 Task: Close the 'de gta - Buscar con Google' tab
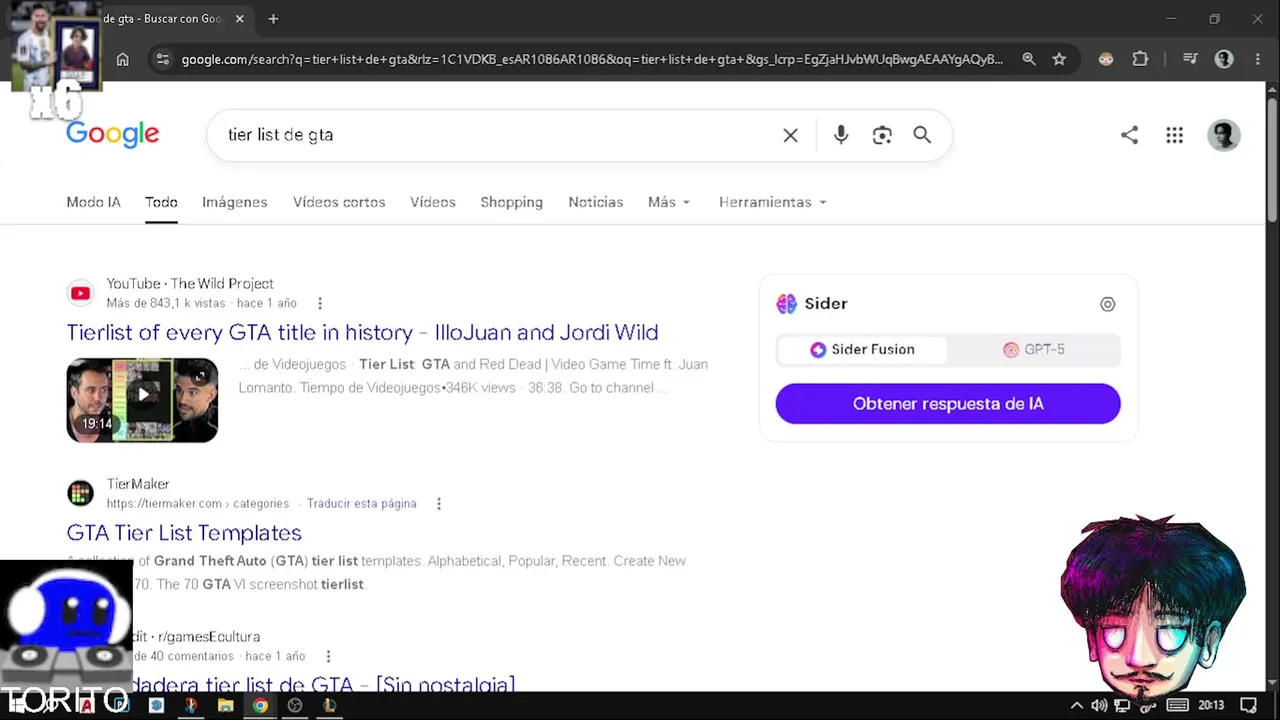[239, 18]
